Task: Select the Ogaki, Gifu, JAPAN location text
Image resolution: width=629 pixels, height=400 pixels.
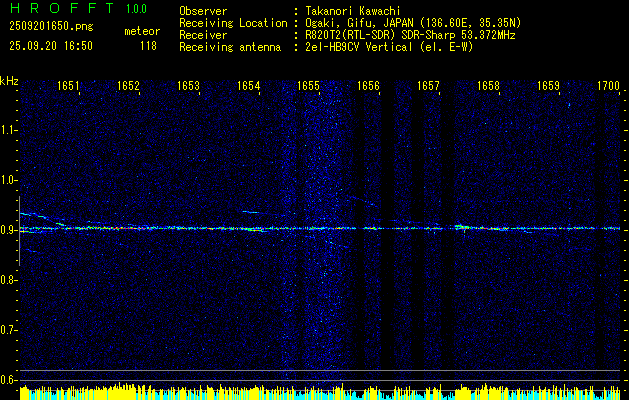Action: coord(413,23)
